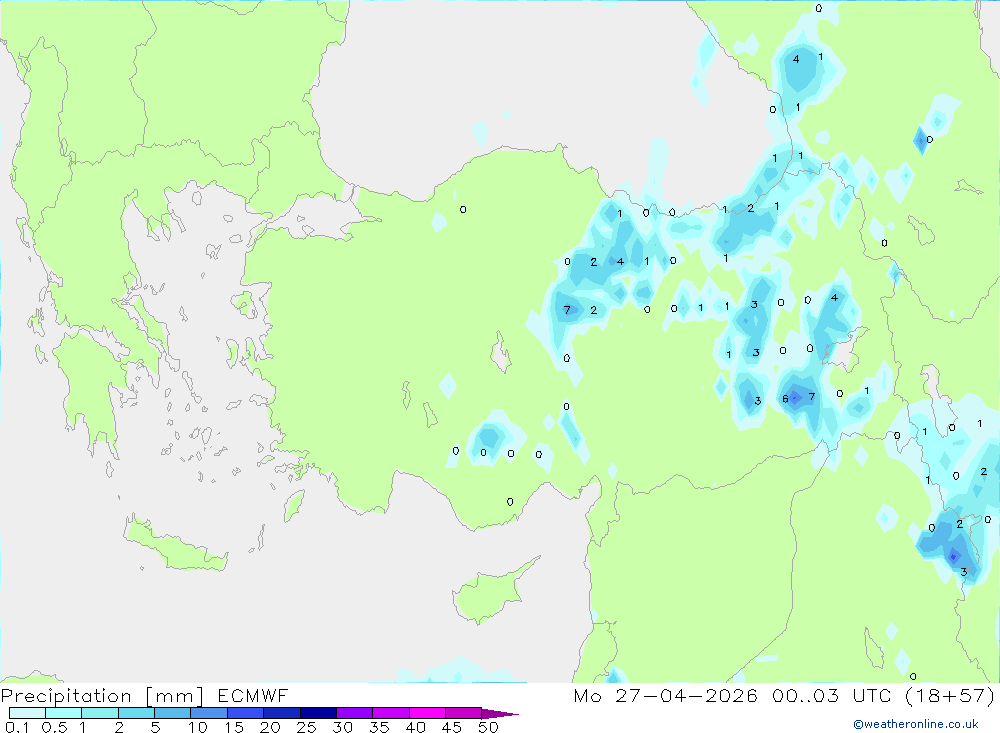
Task: Click the '[mm]' unit label
Action: (175, 696)
